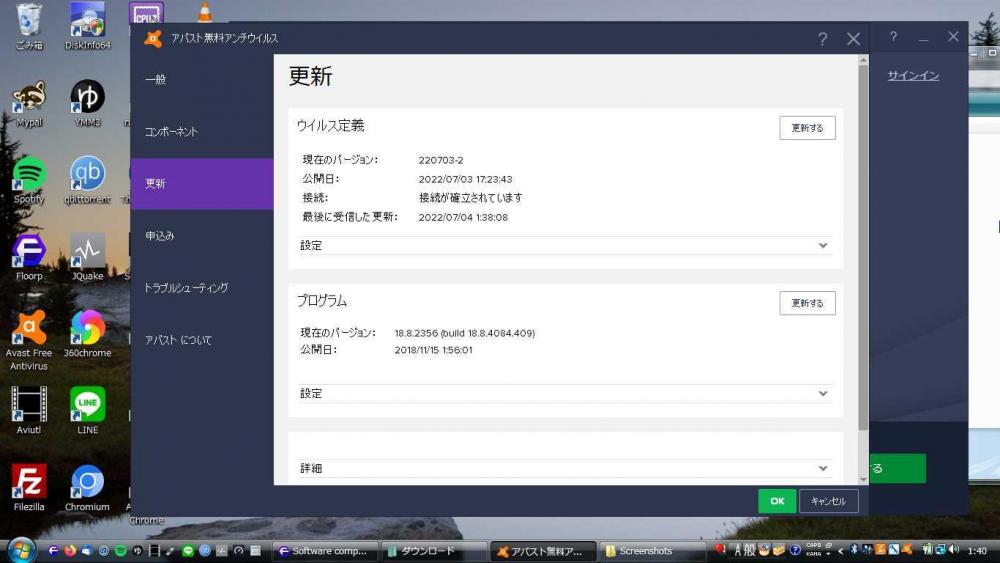This screenshot has height=563, width=1000.
Task: Click the 更新 page heading
Action: (x=311, y=77)
